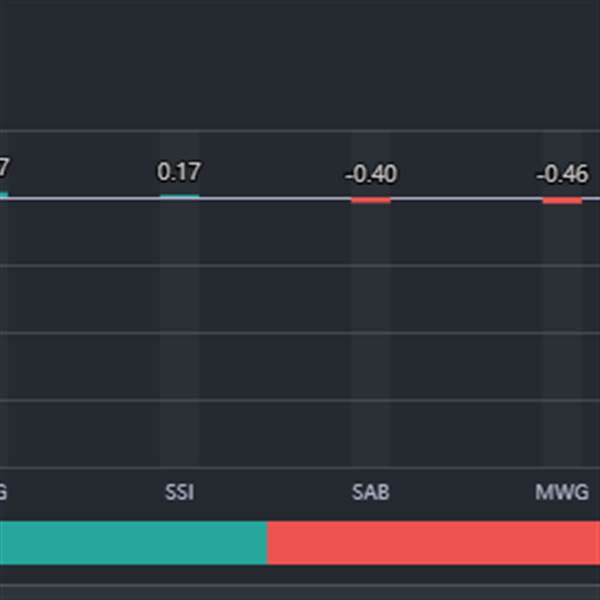Image resolution: width=600 pixels, height=600 pixels.
Task: Click the cut-off value label ending in 7
Action: 4,166
